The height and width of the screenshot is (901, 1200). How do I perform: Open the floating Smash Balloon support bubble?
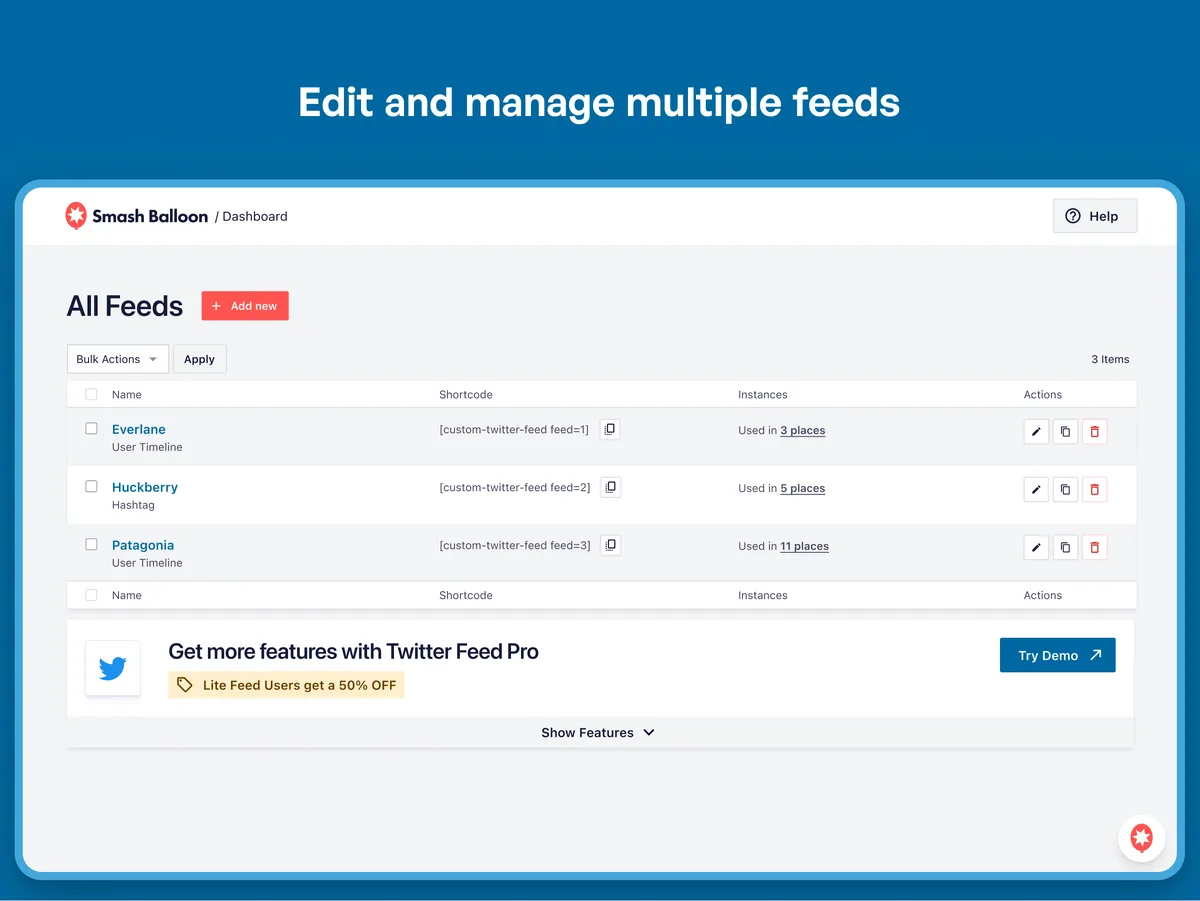coord(1141,838)
